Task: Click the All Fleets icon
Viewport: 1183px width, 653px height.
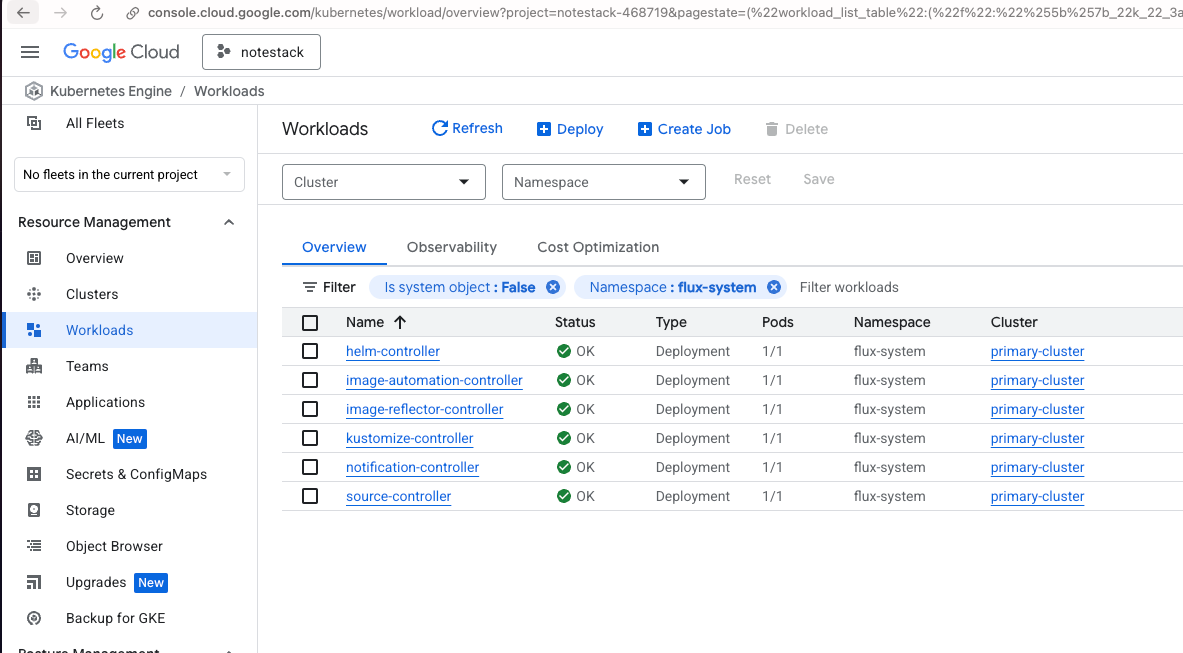Action: 34,123
